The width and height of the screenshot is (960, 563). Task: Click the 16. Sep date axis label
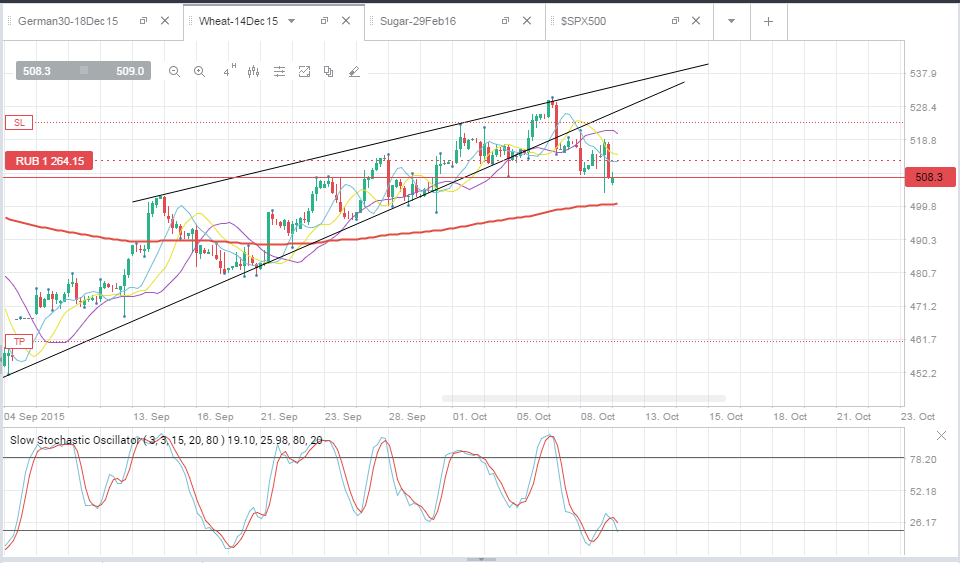tap(216, 417)
